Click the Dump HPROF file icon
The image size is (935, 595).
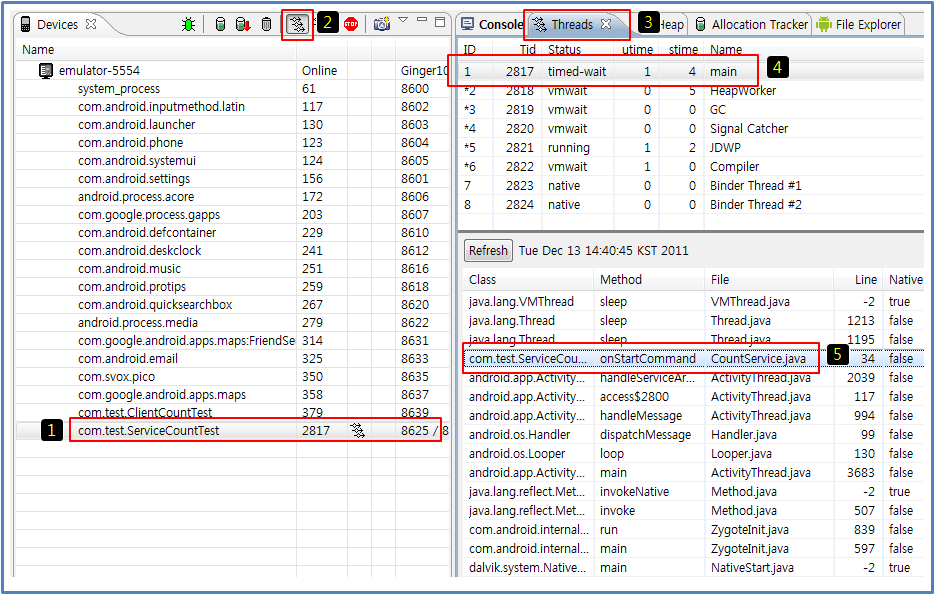pyautogui.click(x=243, y=24)
